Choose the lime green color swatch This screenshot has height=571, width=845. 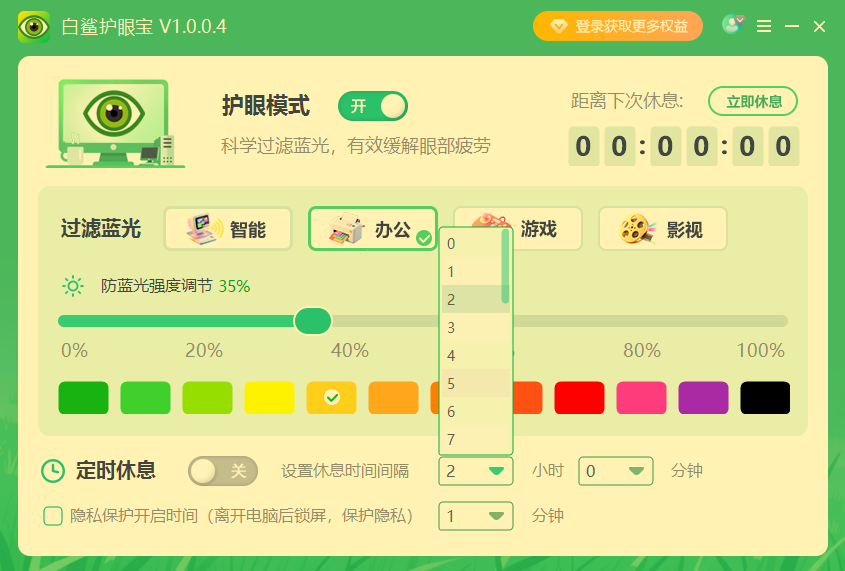(207, 398)
